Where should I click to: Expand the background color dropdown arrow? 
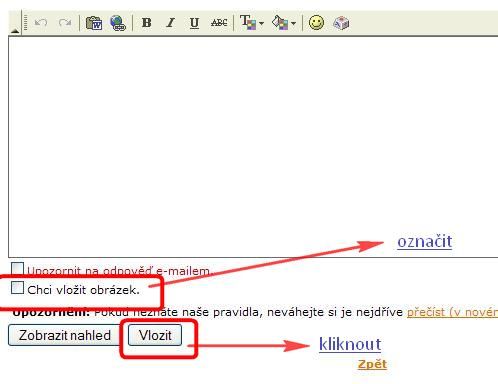tap(293, 23)
